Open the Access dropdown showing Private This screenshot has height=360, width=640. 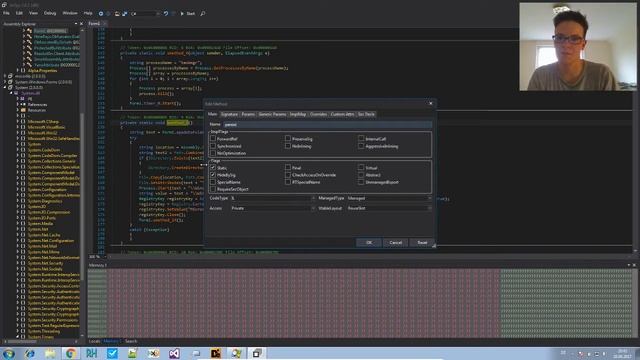[273, 208]
